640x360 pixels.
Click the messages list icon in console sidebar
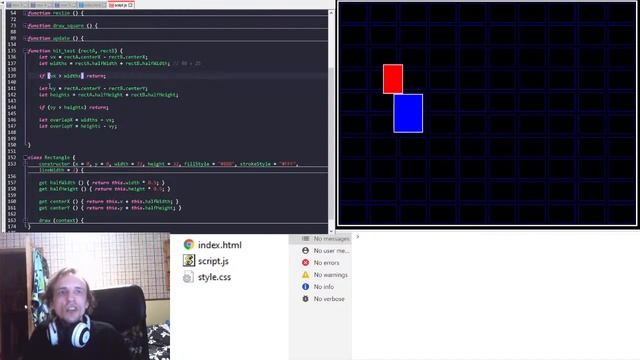click(x=305, y=238)
